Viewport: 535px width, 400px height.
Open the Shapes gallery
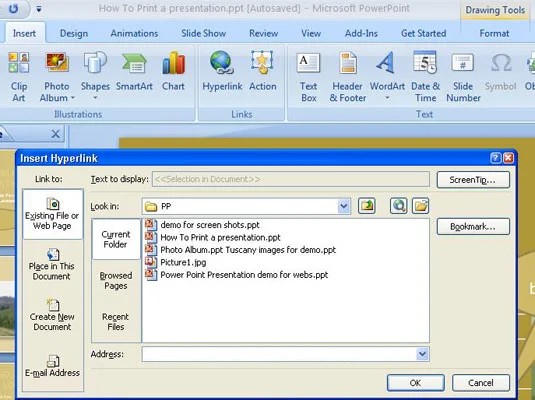(x=95, y=77)
